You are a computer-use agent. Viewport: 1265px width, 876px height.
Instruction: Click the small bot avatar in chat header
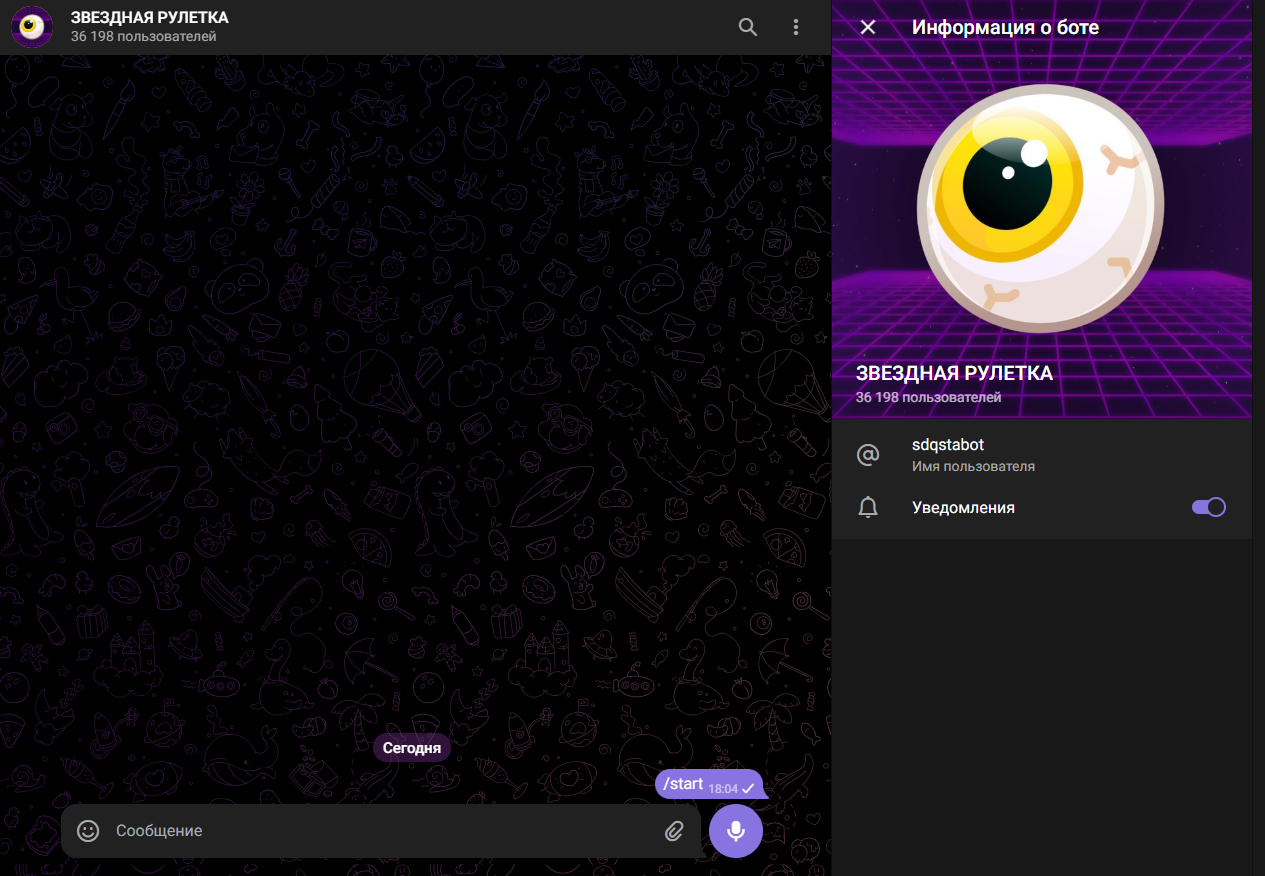point(32,27)
